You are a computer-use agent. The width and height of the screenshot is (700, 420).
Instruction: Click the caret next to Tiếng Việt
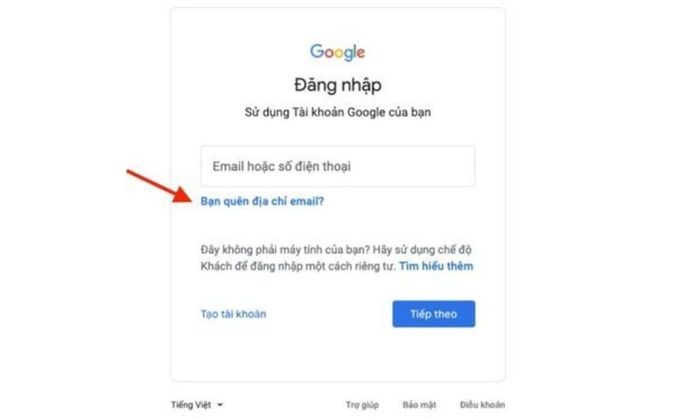220,405
